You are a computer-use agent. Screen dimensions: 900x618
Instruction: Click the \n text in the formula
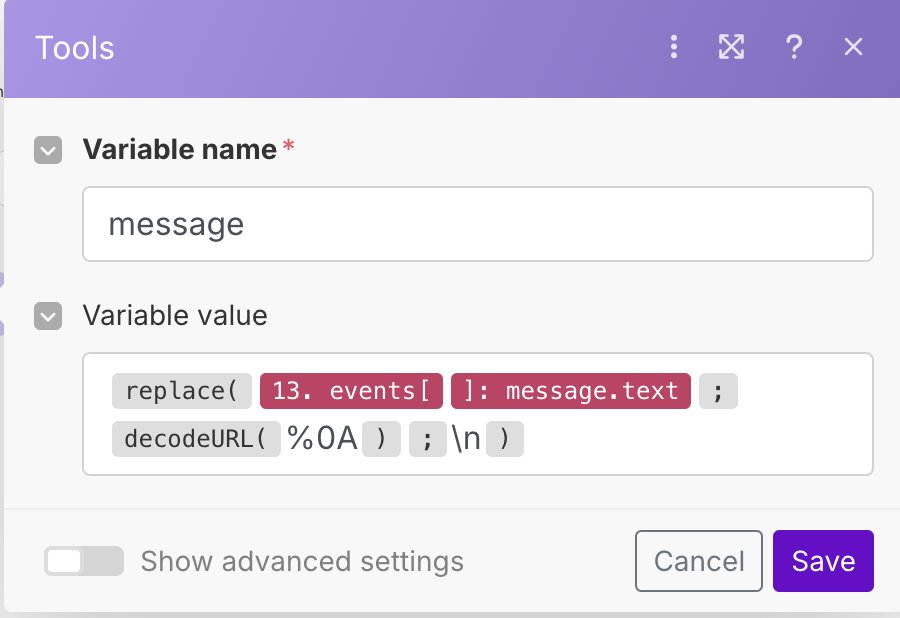pyautogui.click(x=466, y=439)
